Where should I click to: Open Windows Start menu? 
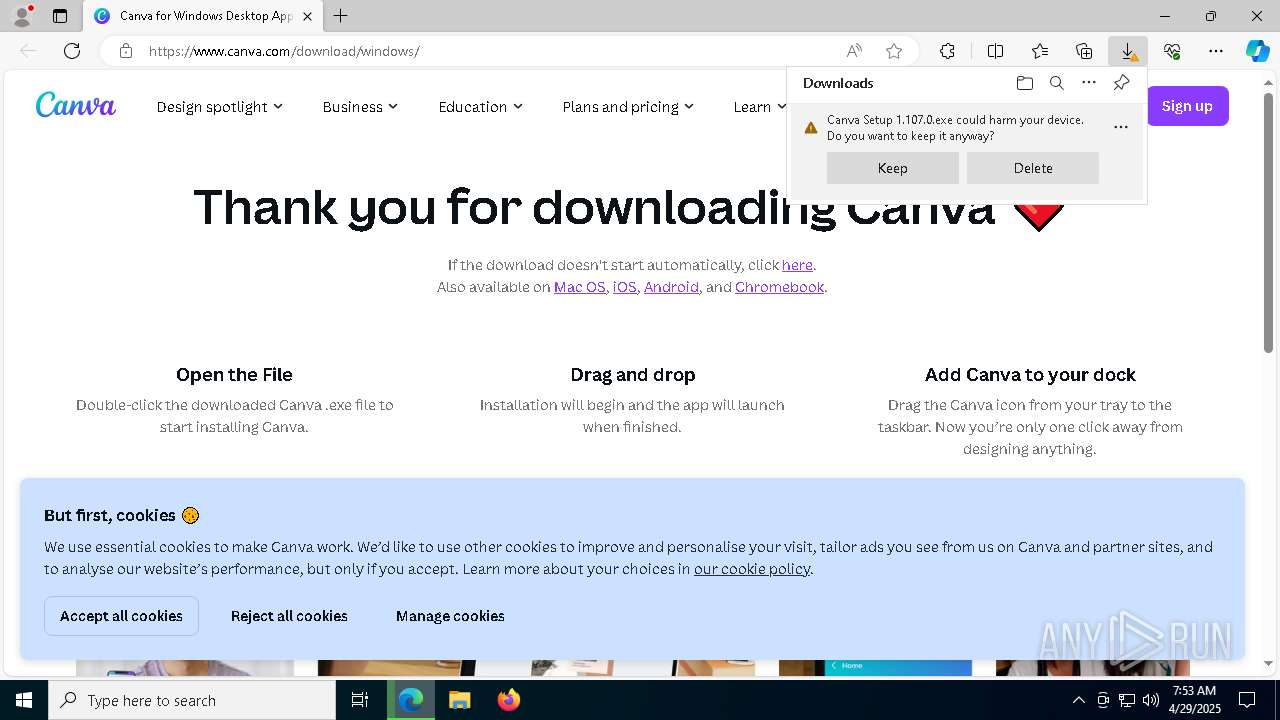pos(24,700)
